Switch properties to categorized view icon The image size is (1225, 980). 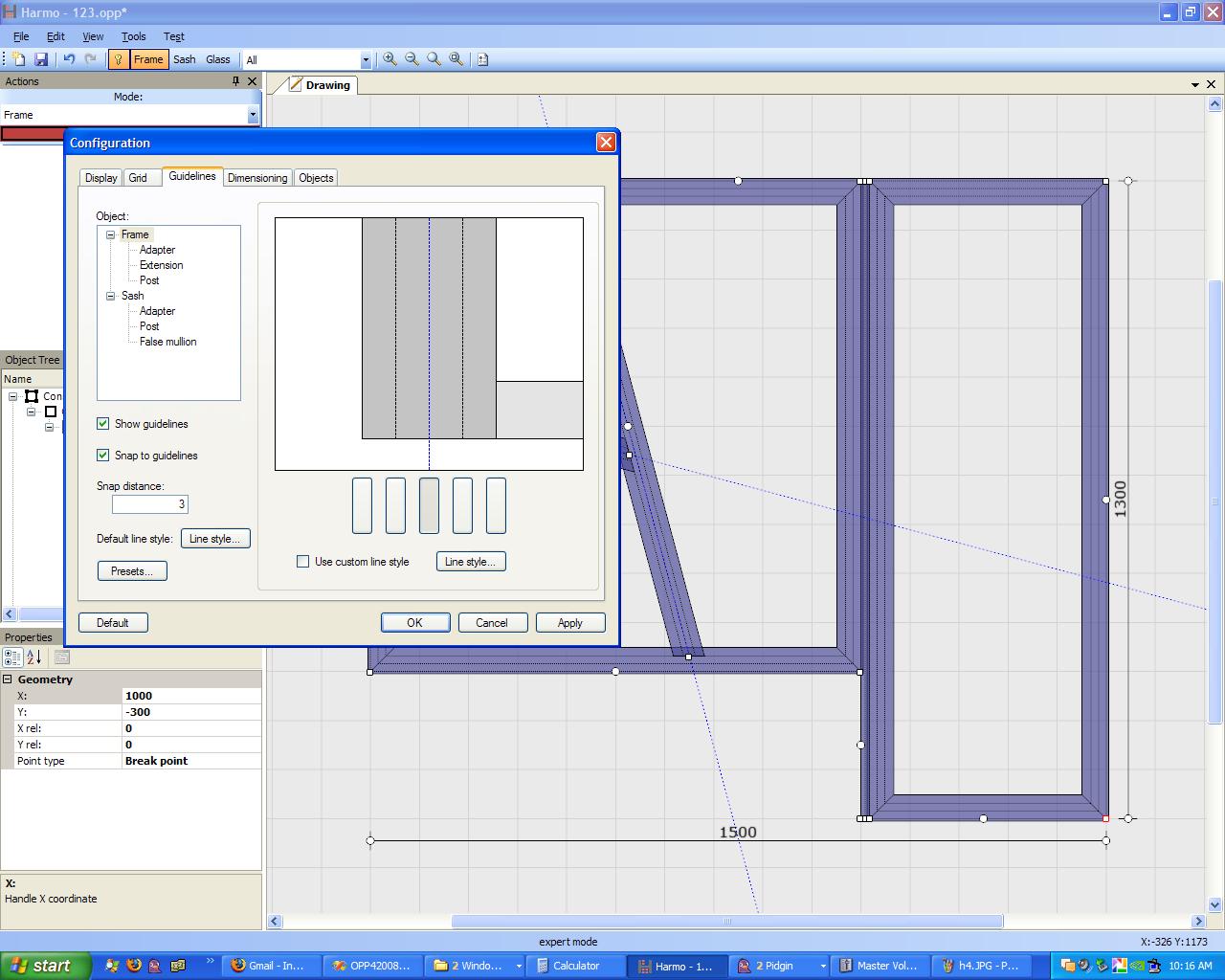tap(12, 657)
